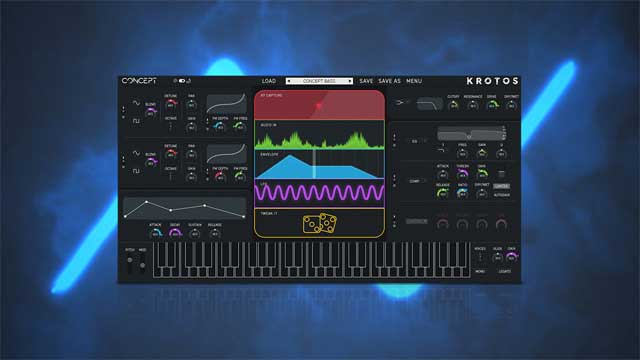The width and height of the screenshot is (640, 360).
Task: Go to previous preset with left arrow
Action: (289, 81)
